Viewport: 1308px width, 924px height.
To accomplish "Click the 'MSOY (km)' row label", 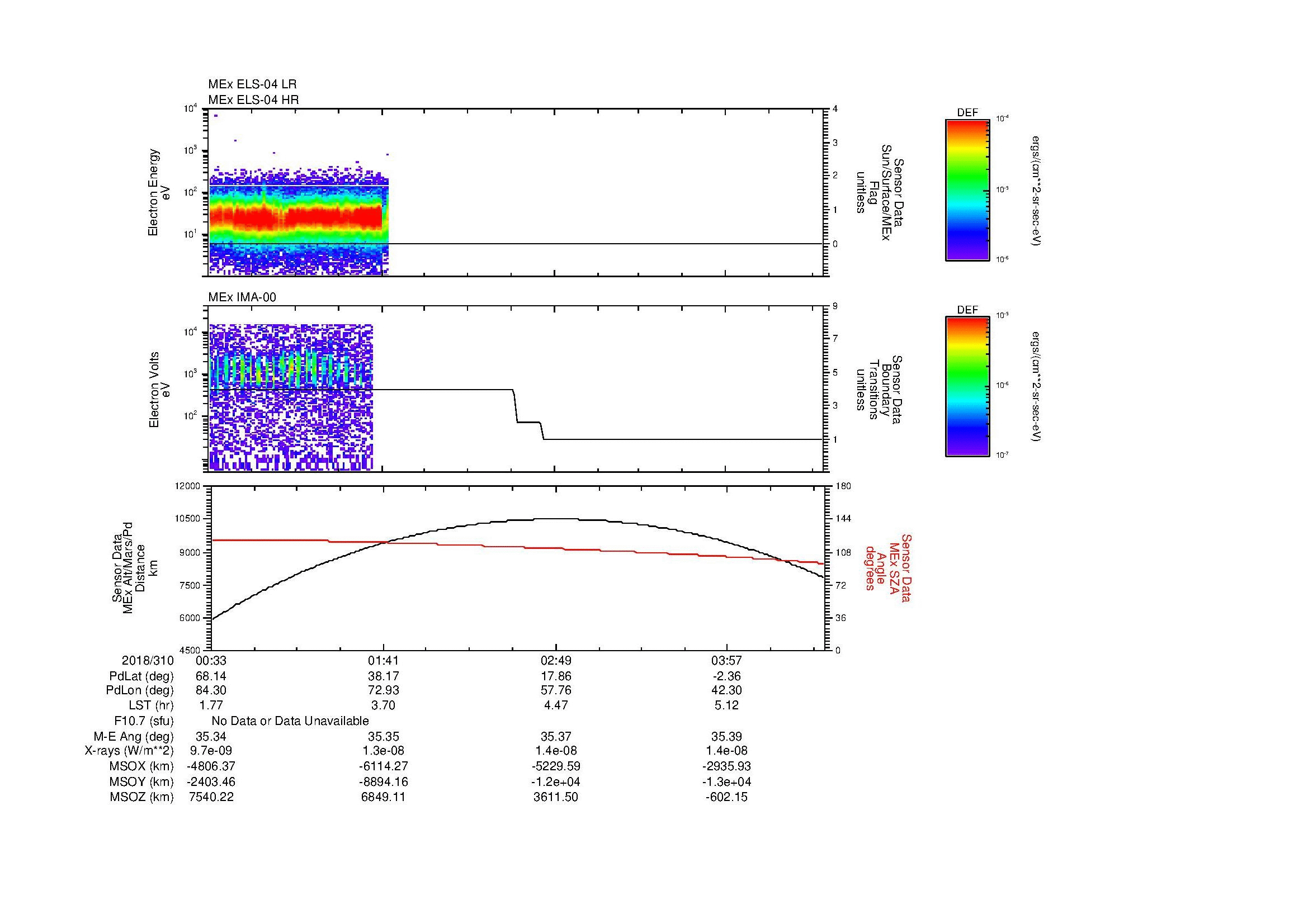I will [142, 781].
